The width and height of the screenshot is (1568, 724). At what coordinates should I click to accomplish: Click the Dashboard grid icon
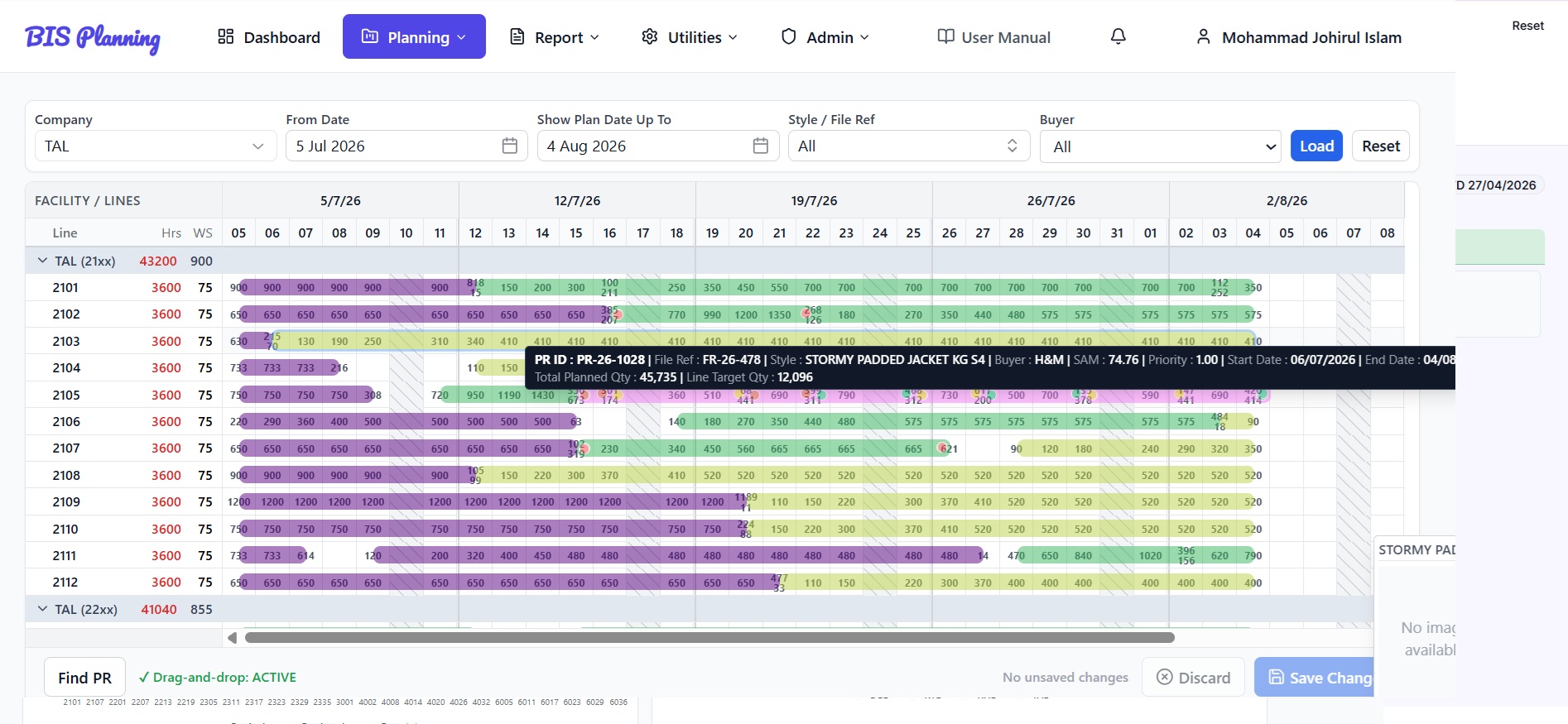pyautogui.click(x=225, y=36)
